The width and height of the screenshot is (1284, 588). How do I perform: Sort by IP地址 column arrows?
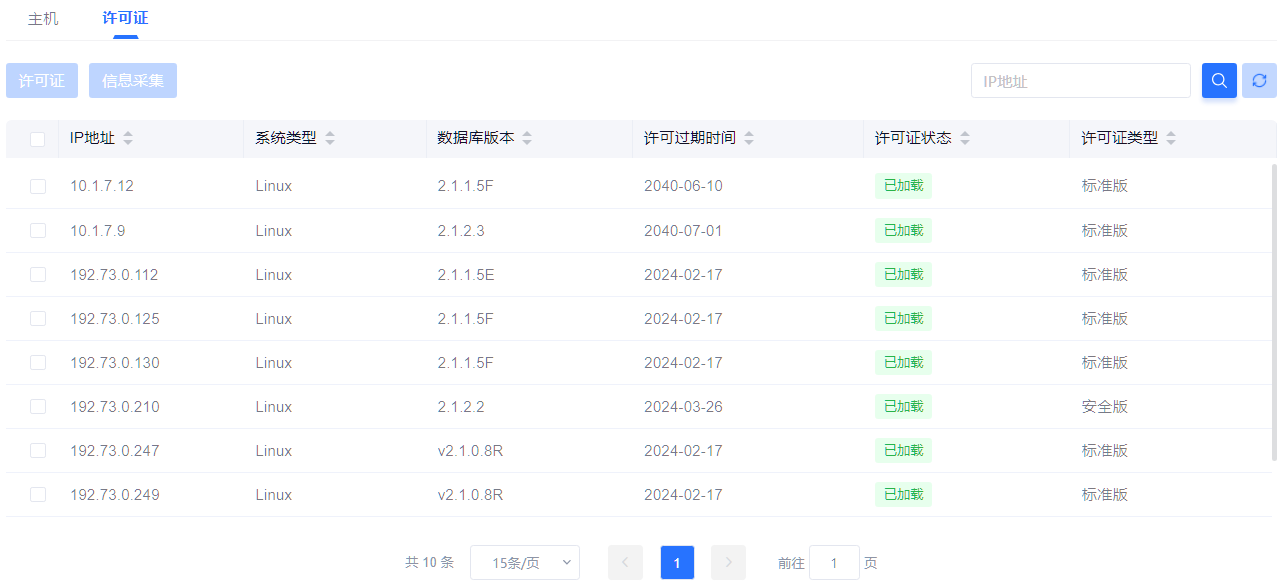[128, 139]
